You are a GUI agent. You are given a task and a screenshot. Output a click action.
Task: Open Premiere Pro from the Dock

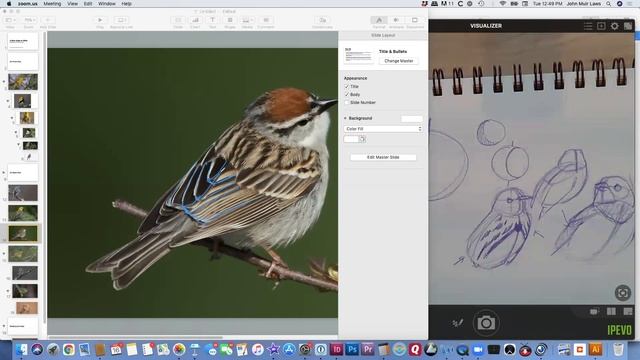[368, 350]
